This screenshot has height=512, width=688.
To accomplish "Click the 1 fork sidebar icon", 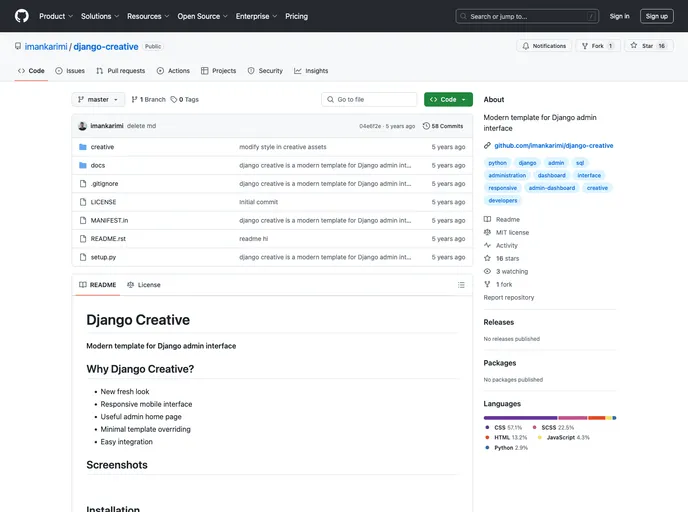I will click(487, 284).
